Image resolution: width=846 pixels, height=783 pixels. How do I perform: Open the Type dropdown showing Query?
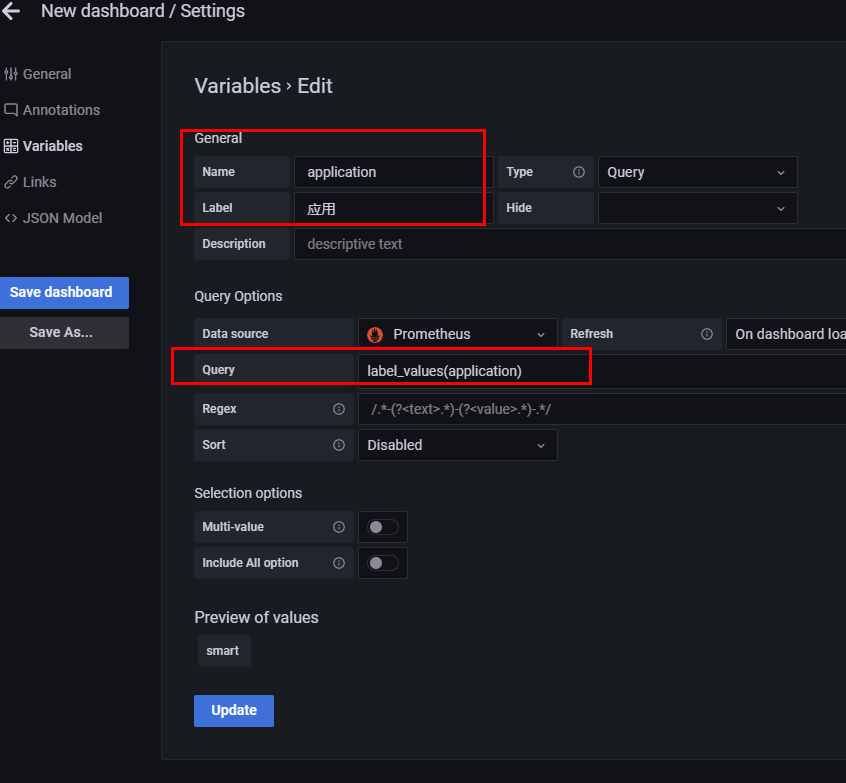(698, 172)
